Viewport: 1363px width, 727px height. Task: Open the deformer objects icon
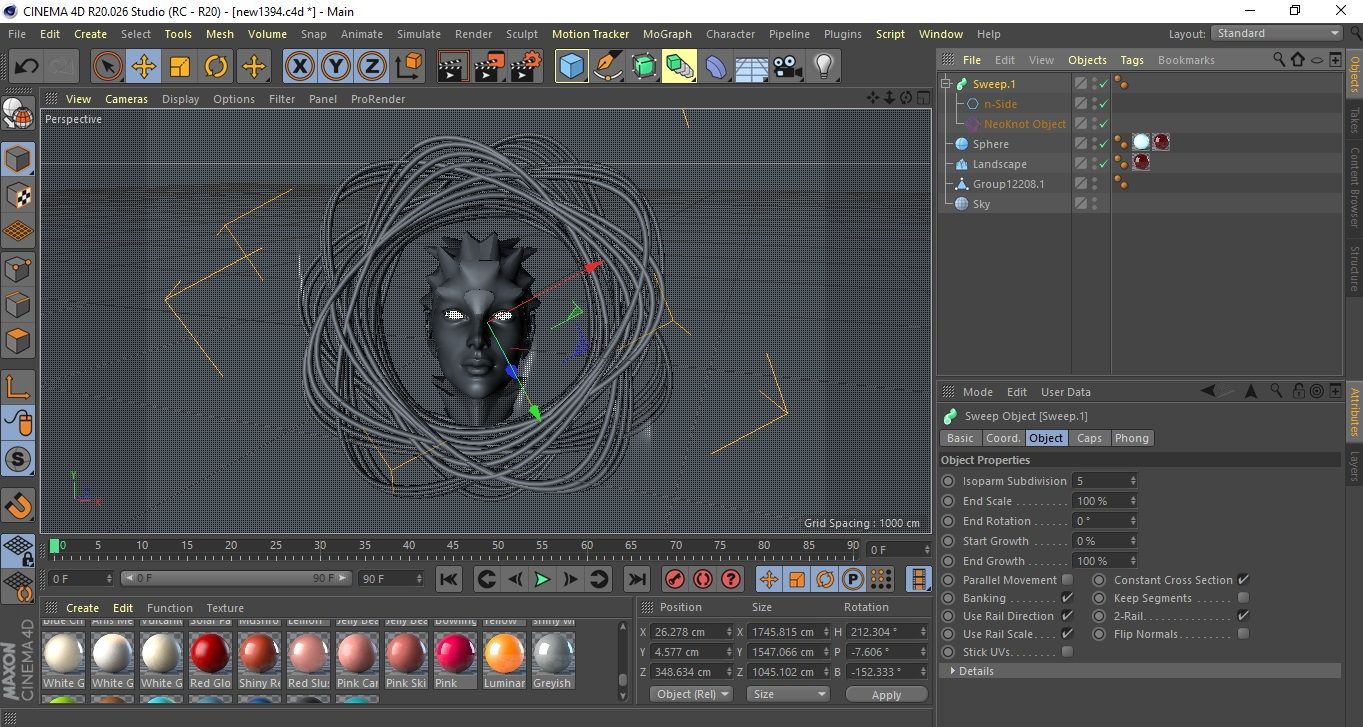pos(715,67)
